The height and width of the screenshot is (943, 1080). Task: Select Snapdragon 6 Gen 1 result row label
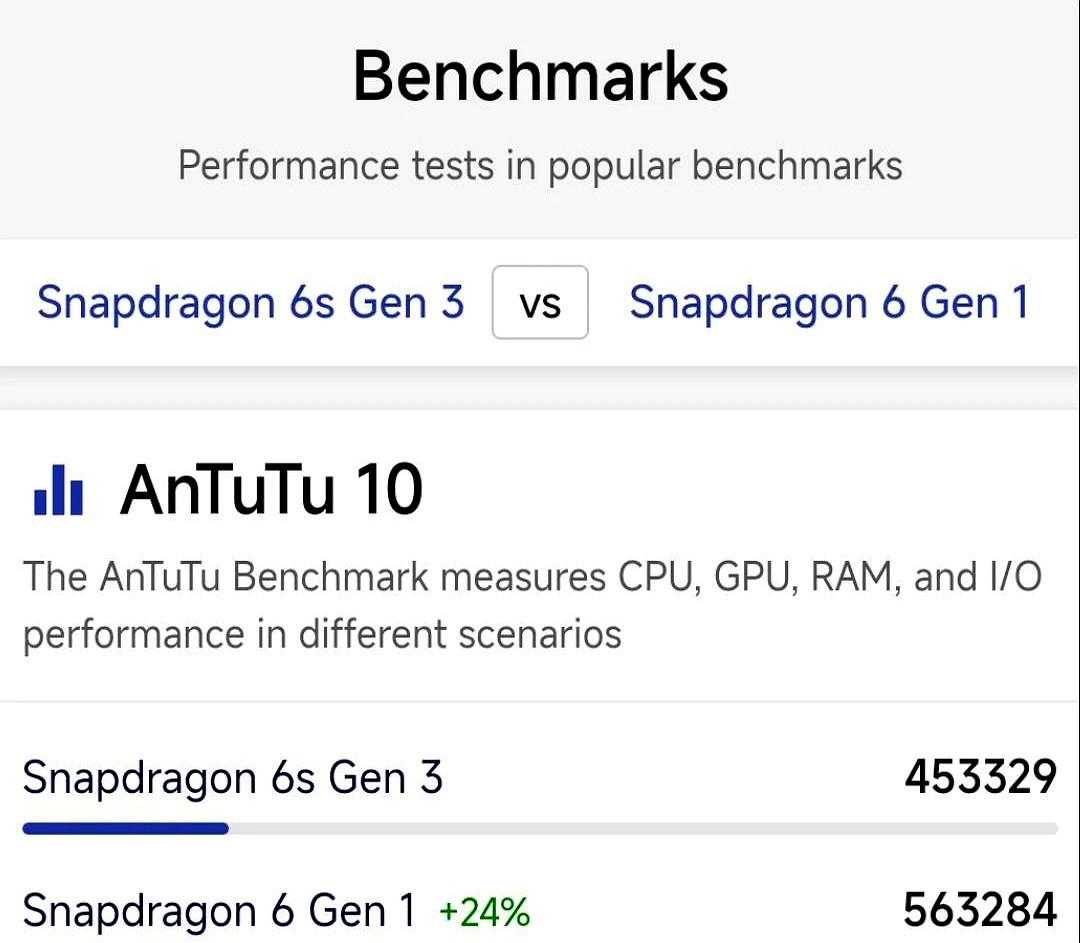[x=219, y=911]
